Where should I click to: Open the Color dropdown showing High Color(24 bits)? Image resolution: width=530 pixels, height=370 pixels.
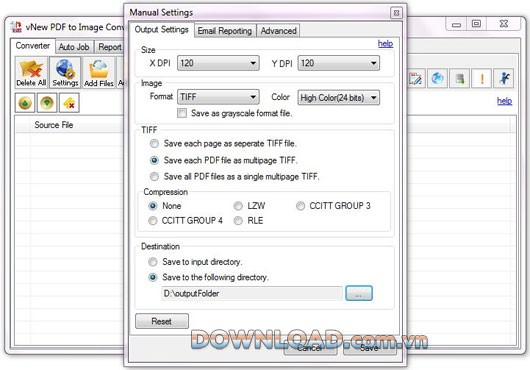coord(338,98)
